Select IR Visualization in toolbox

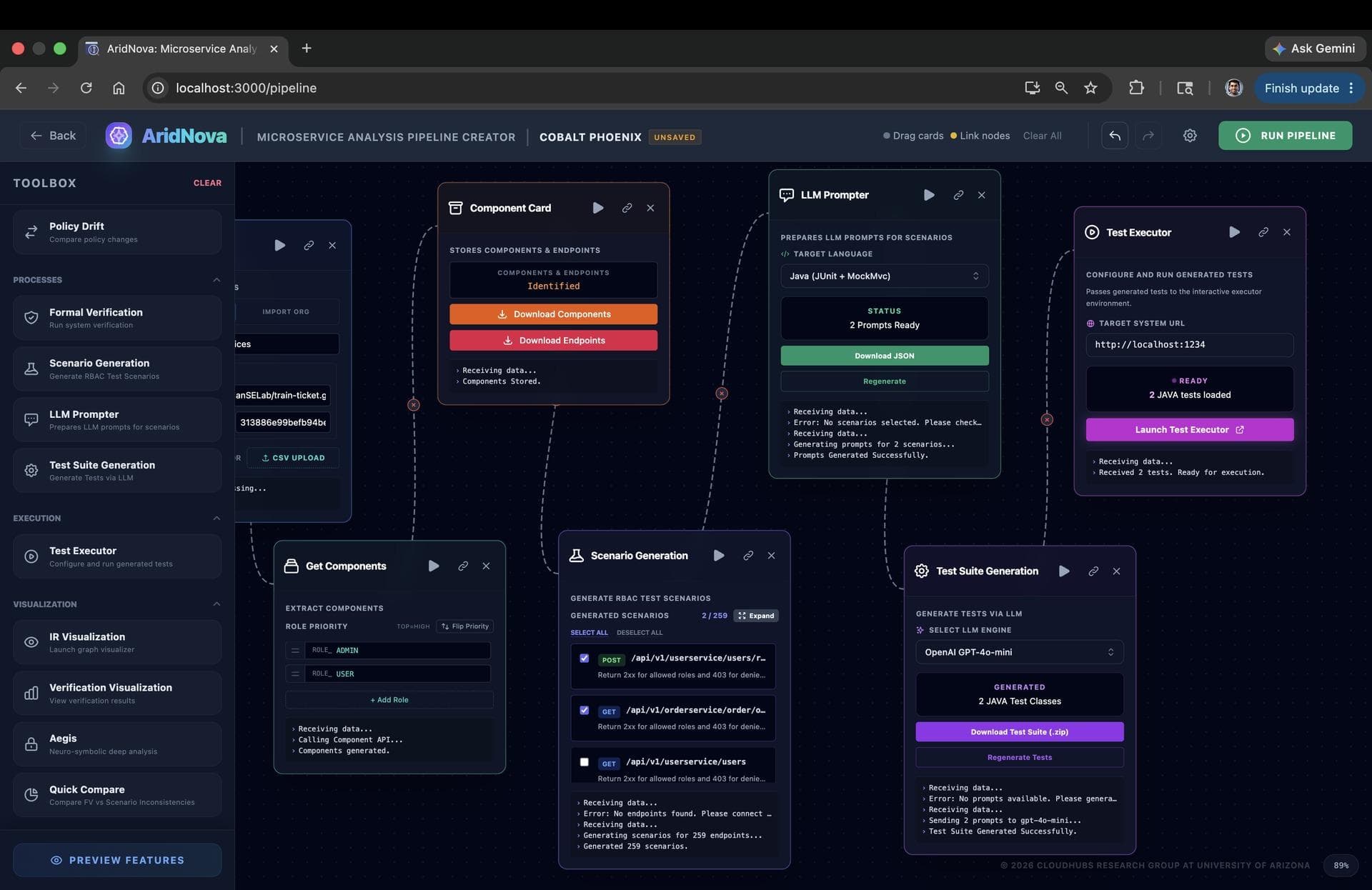[117, 642]
